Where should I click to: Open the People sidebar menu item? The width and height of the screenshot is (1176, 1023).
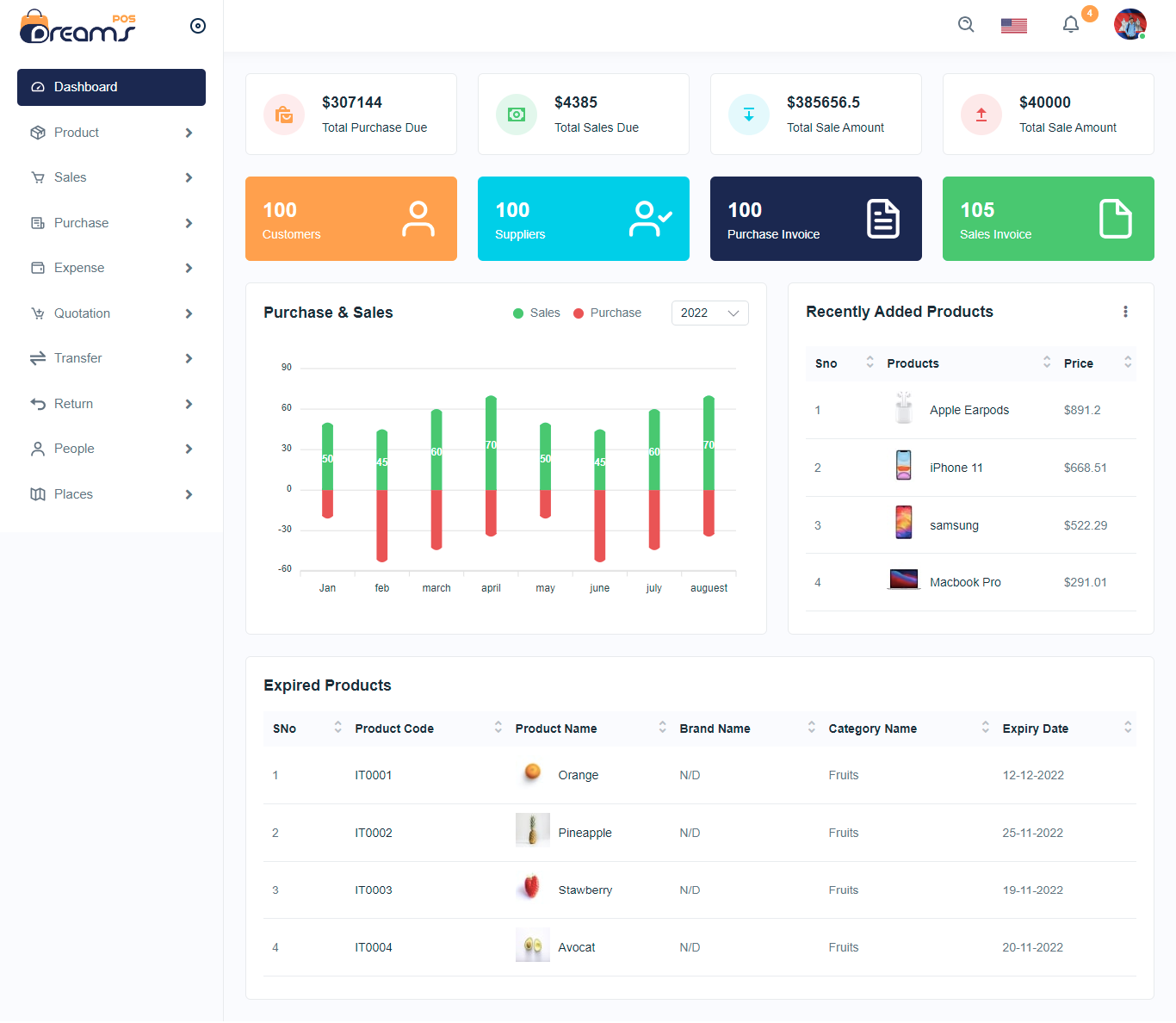click(x=112, y=449)
